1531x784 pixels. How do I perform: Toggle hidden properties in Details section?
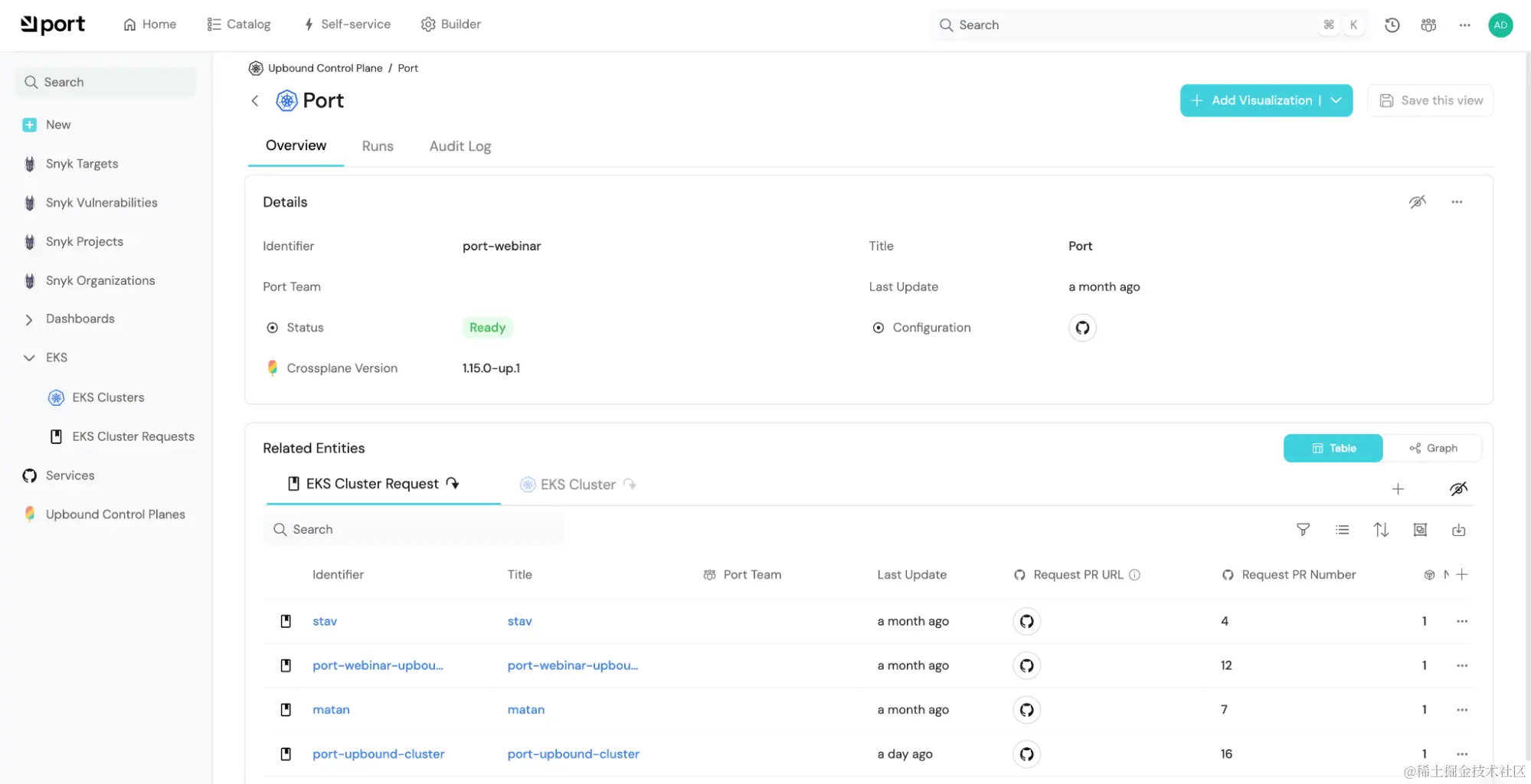pyautogui.click(x=1418, y=202)
